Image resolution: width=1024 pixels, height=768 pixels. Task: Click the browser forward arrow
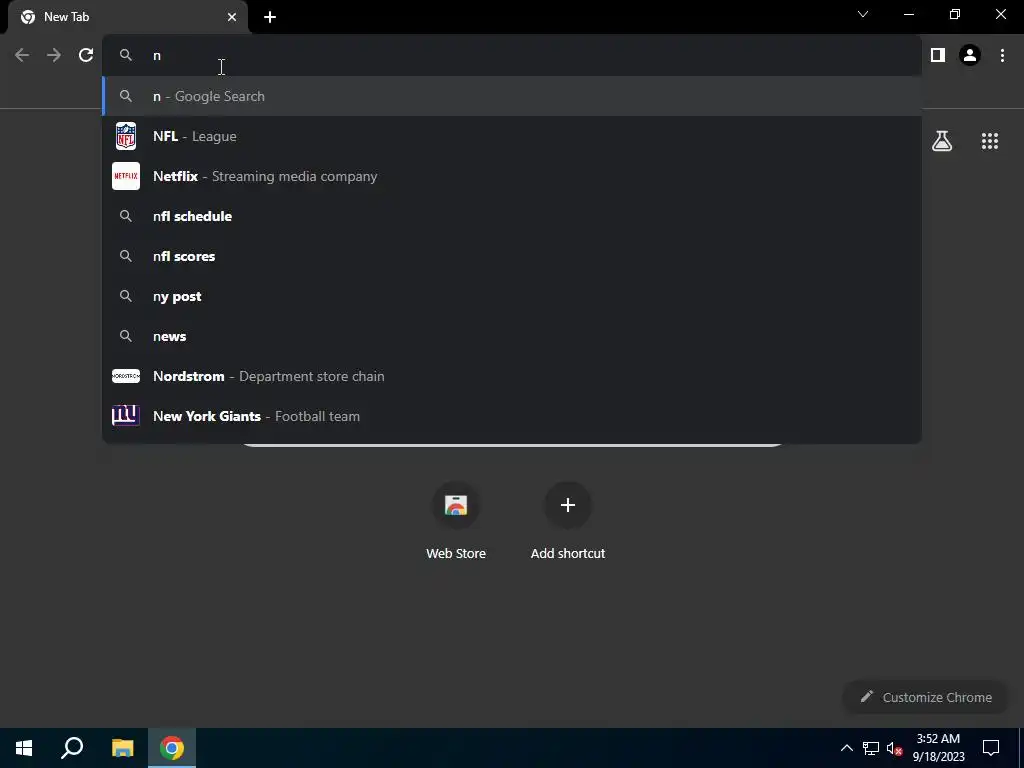coord(54,56)
